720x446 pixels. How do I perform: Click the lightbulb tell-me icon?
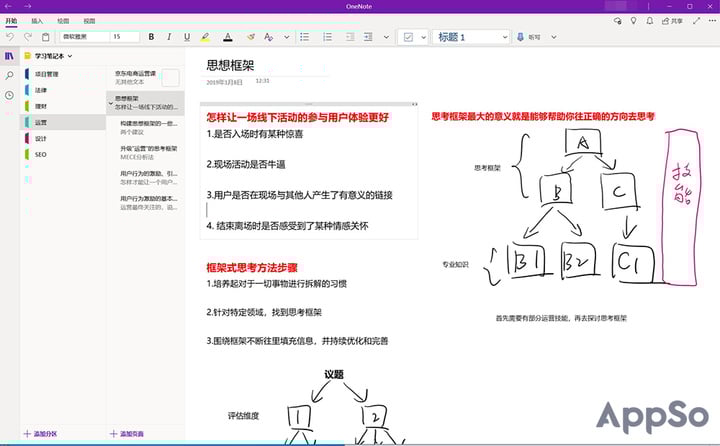tap(633, 21)
